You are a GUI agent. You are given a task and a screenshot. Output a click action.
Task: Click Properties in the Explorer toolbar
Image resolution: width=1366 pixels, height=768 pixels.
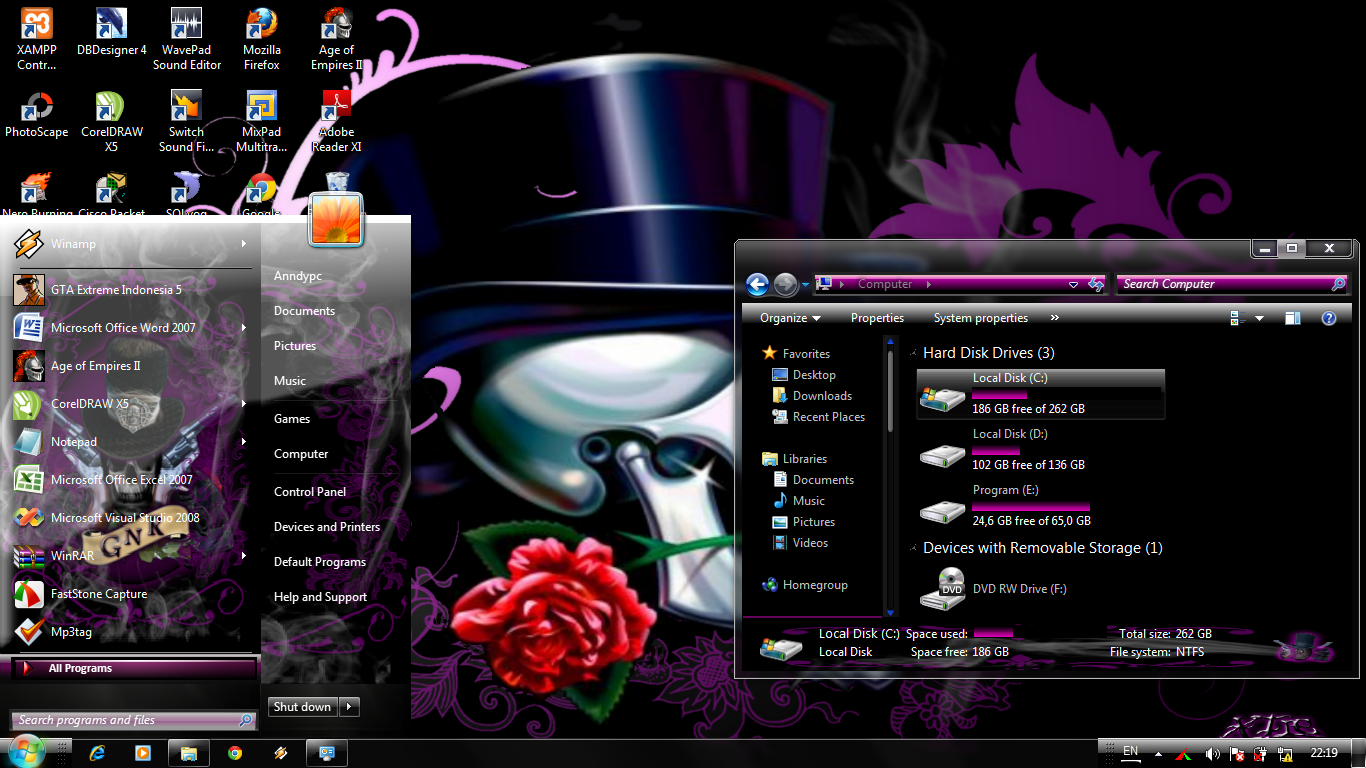coord(877,318)
